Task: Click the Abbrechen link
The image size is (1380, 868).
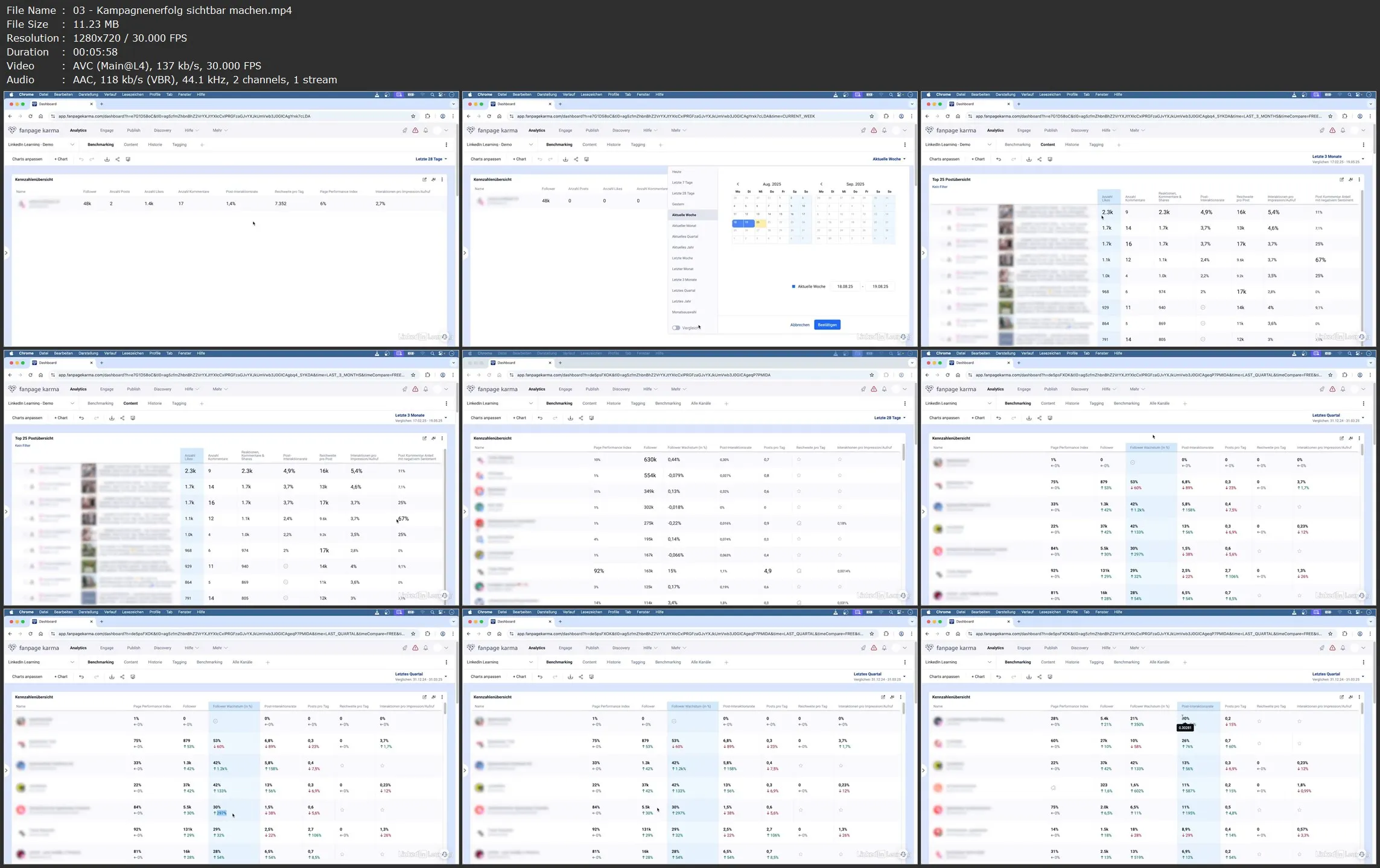Action: coord(800,325)
